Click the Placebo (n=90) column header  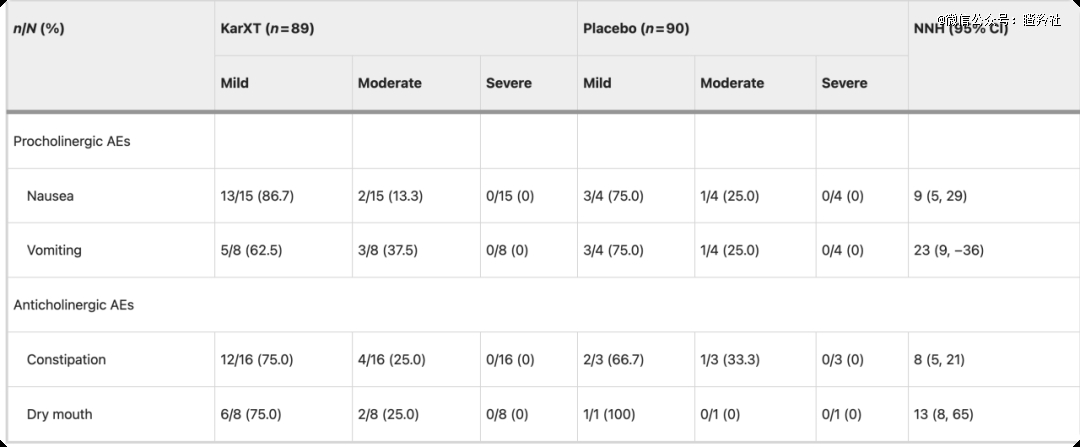click(x=636, y=29)
